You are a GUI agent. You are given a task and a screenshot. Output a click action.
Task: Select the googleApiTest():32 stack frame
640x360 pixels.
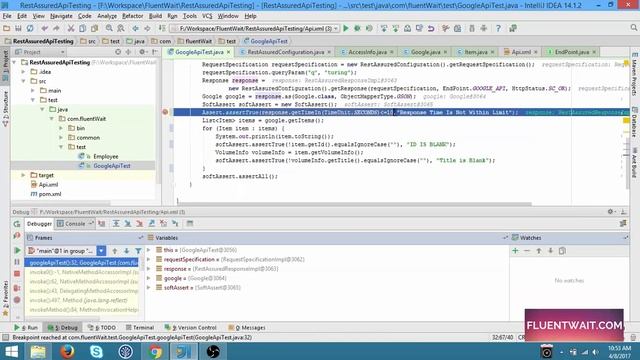(82, 262)
